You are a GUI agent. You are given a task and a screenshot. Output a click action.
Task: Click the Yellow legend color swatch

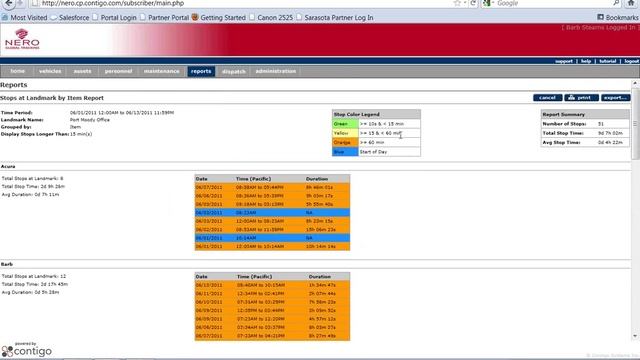345,133
